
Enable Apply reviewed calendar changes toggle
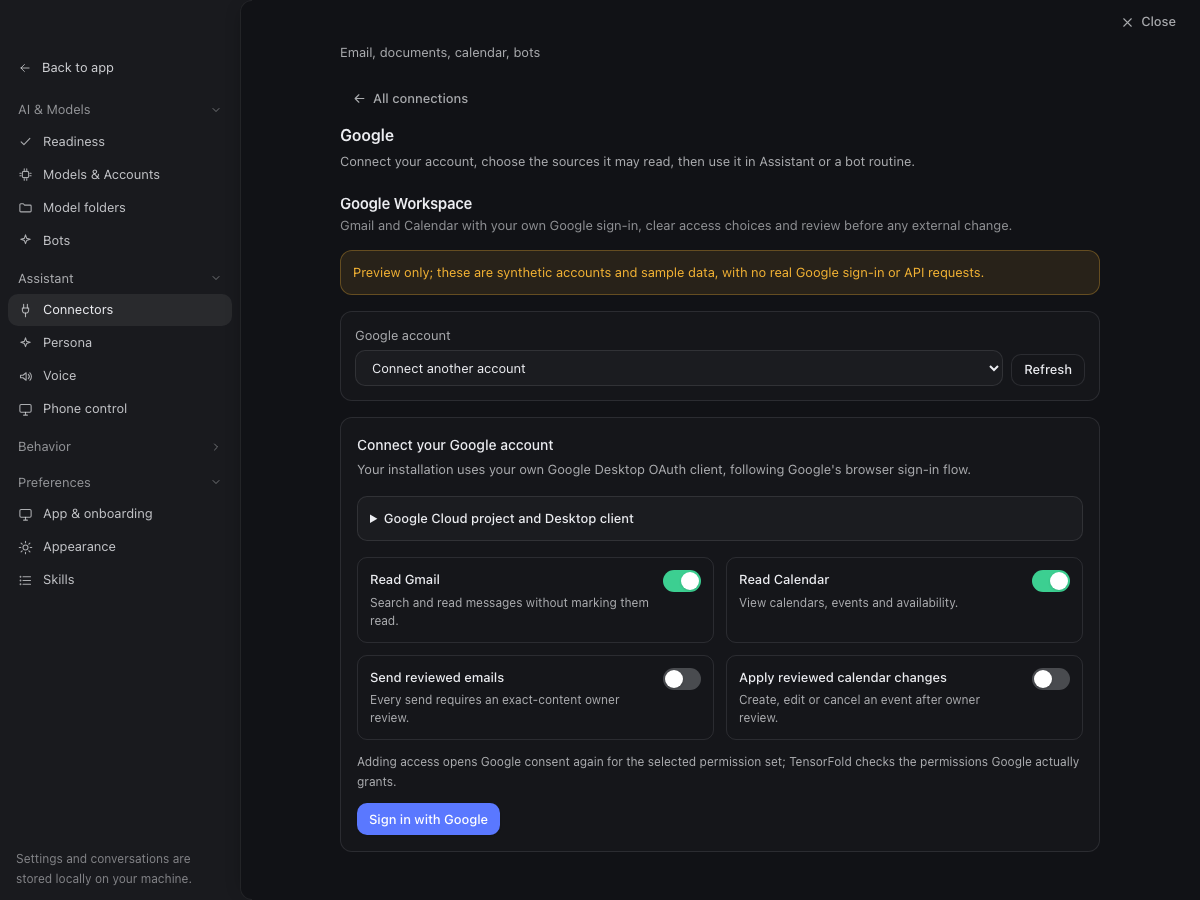[1051, 679]
